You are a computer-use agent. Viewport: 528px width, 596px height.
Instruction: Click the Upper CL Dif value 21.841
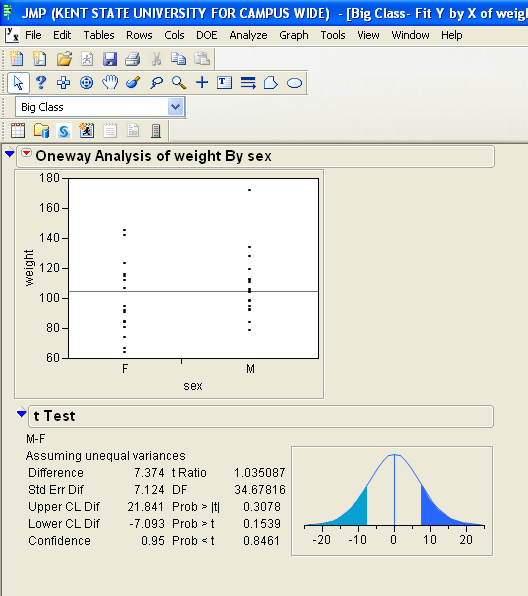click(x=146, y=507)
